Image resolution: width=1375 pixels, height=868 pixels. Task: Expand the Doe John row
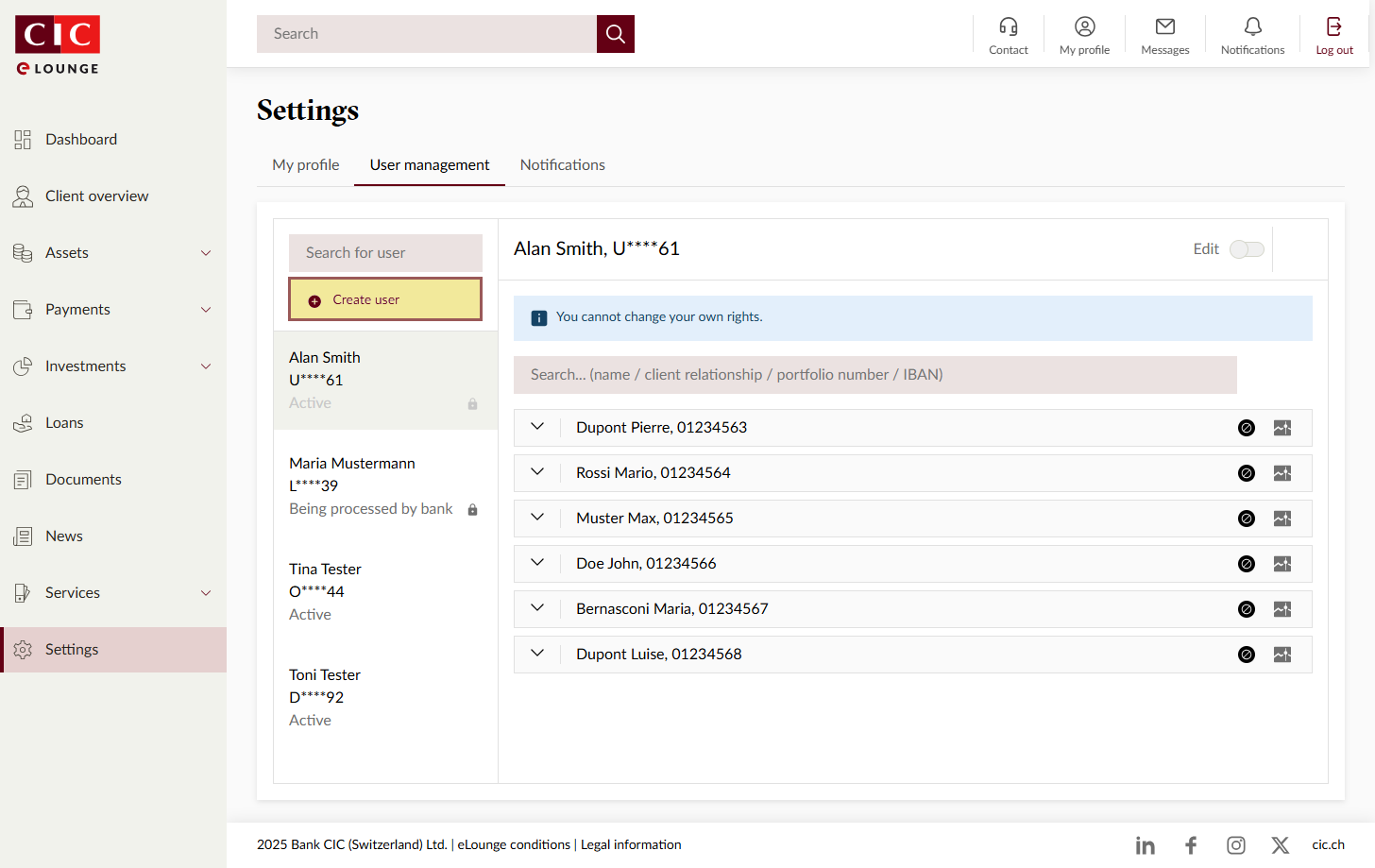coord(537,563)
